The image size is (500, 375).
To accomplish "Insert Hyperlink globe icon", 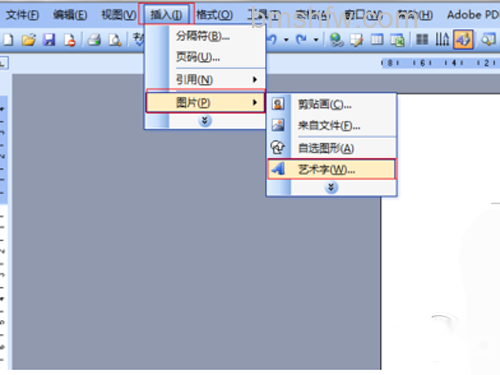I will pyautogui.click(x=336, y=40).
